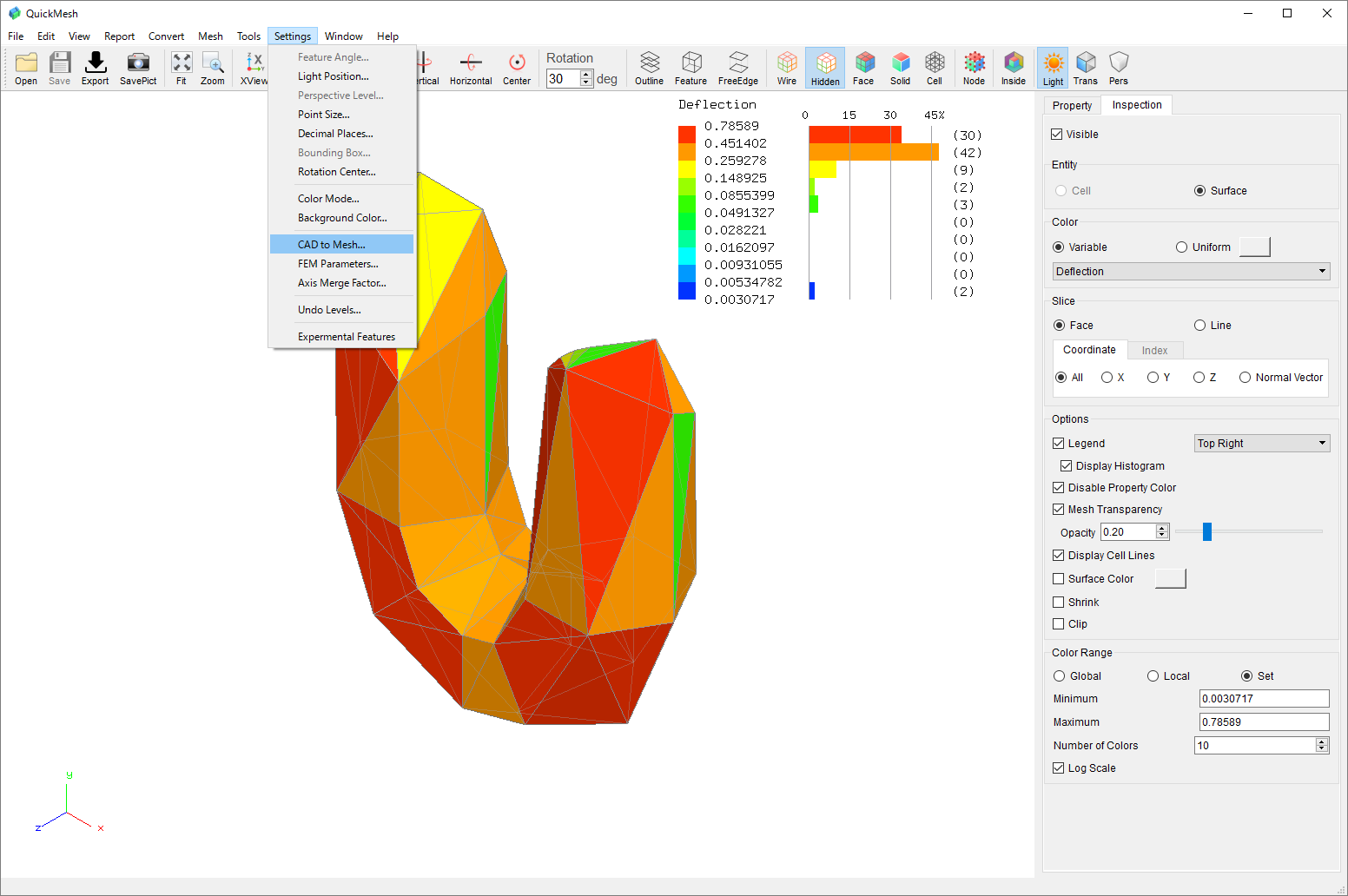Choose Background Color from Settings menu

point(341,217)
